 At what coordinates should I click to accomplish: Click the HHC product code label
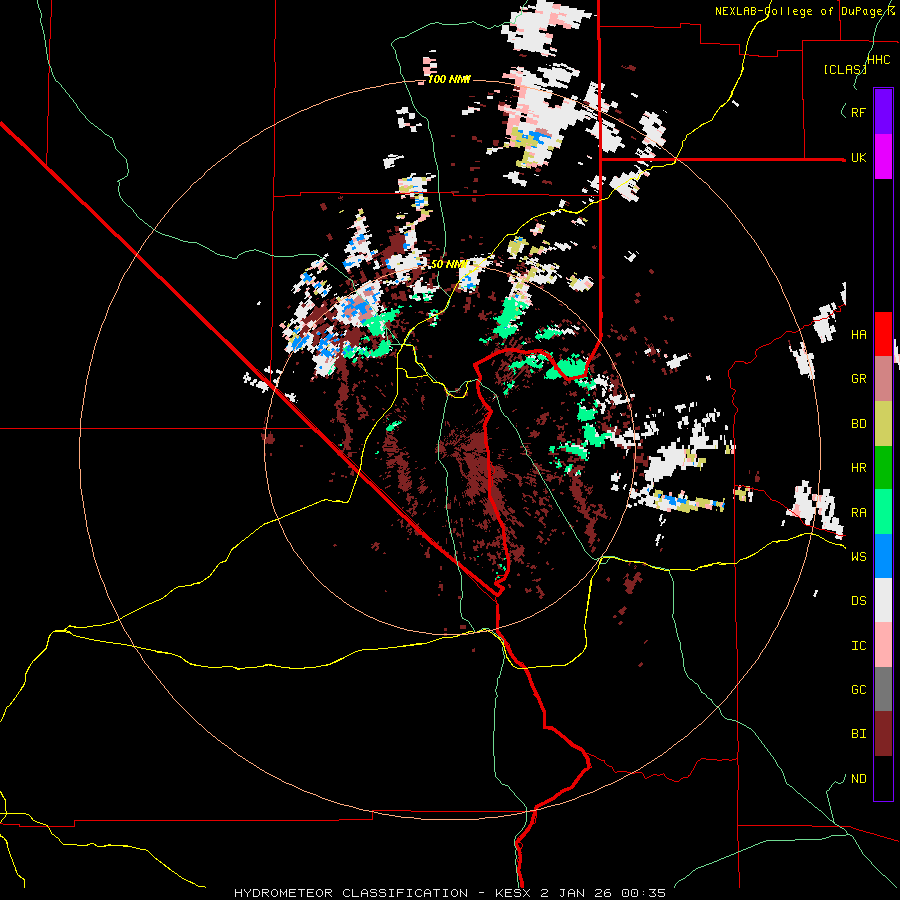click(x=878, y=60)
